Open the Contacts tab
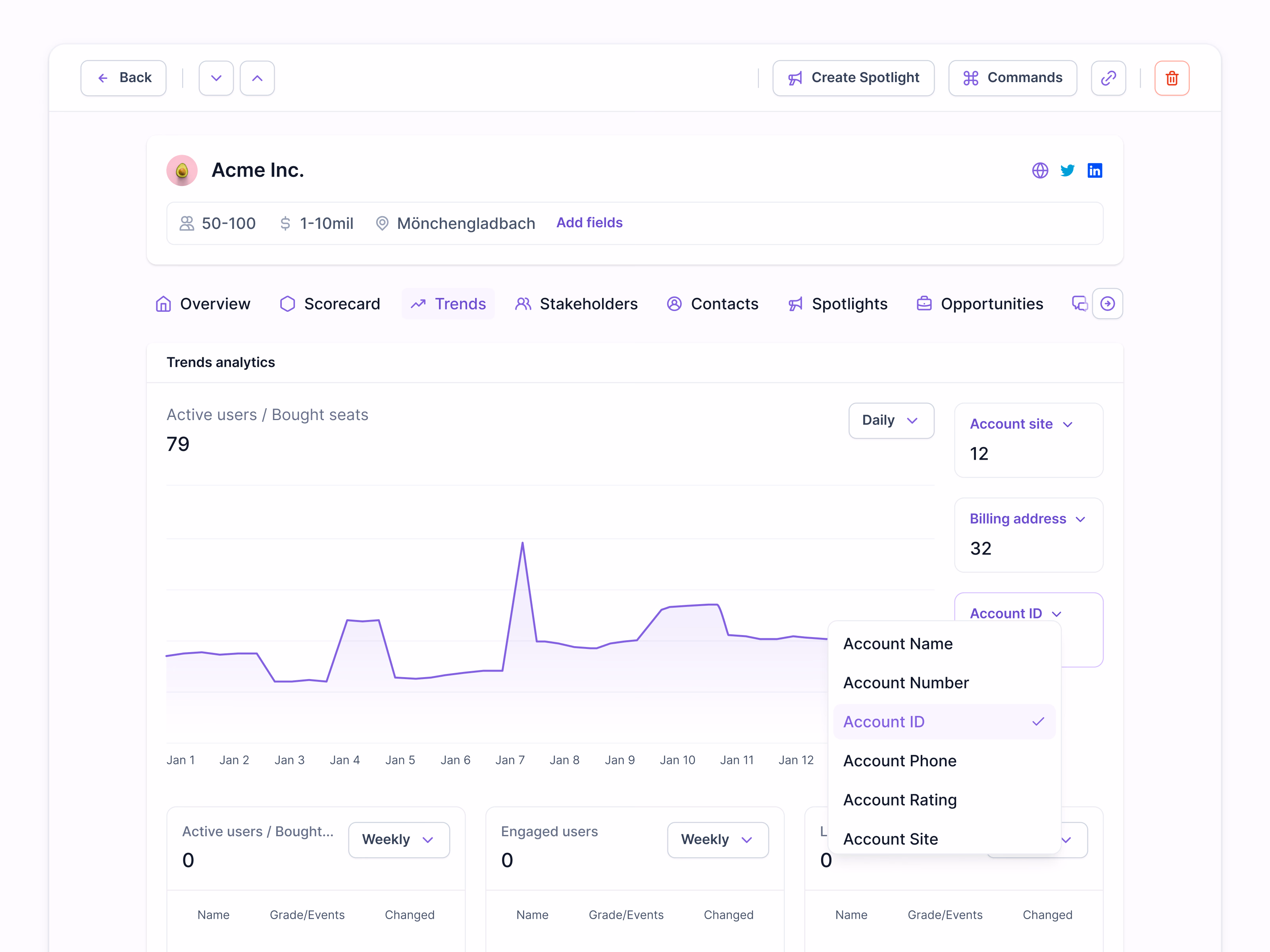 pyautogui.click(x=712, y=303)
